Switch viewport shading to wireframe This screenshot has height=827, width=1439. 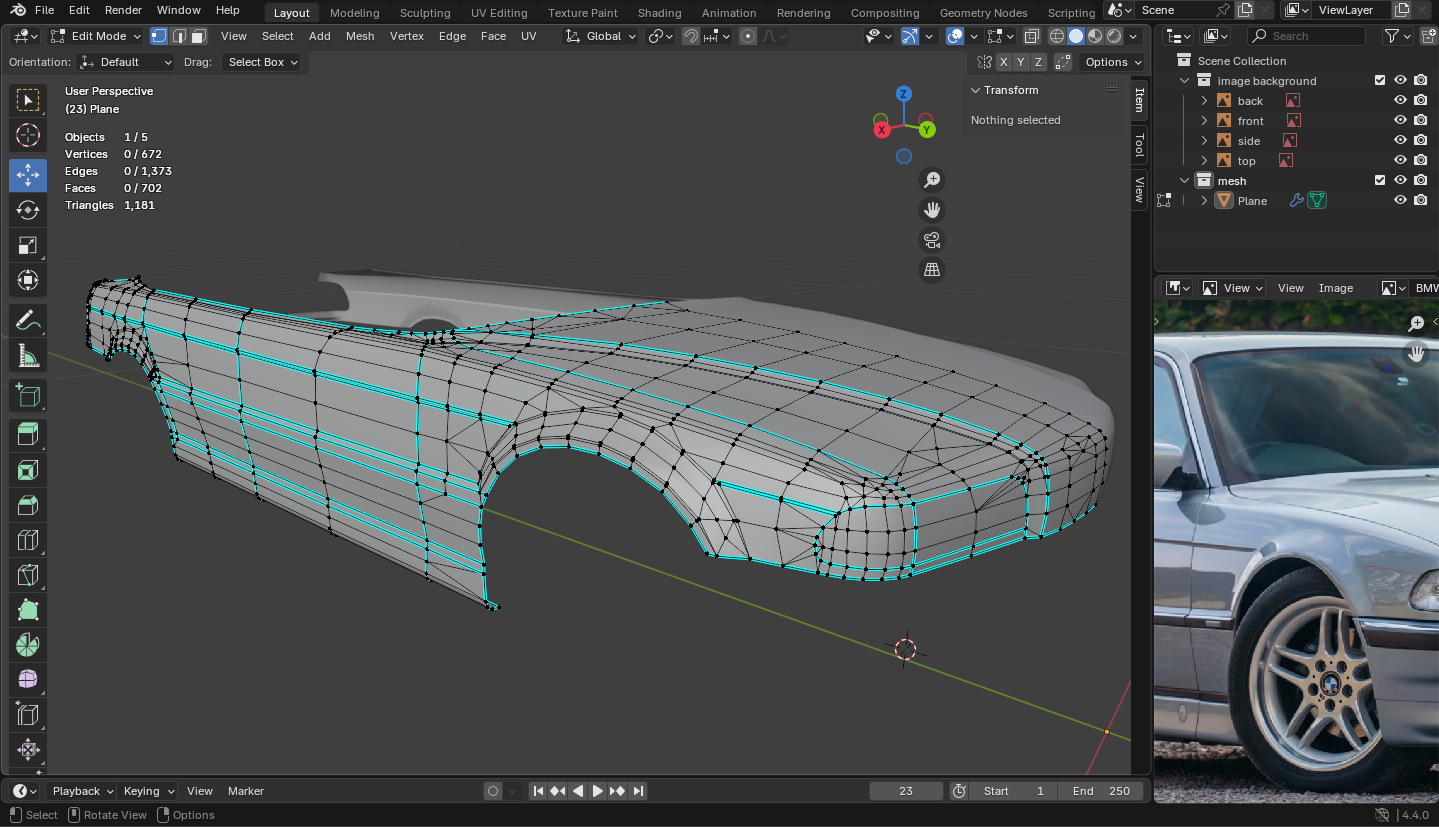[x=1057, y=36]
